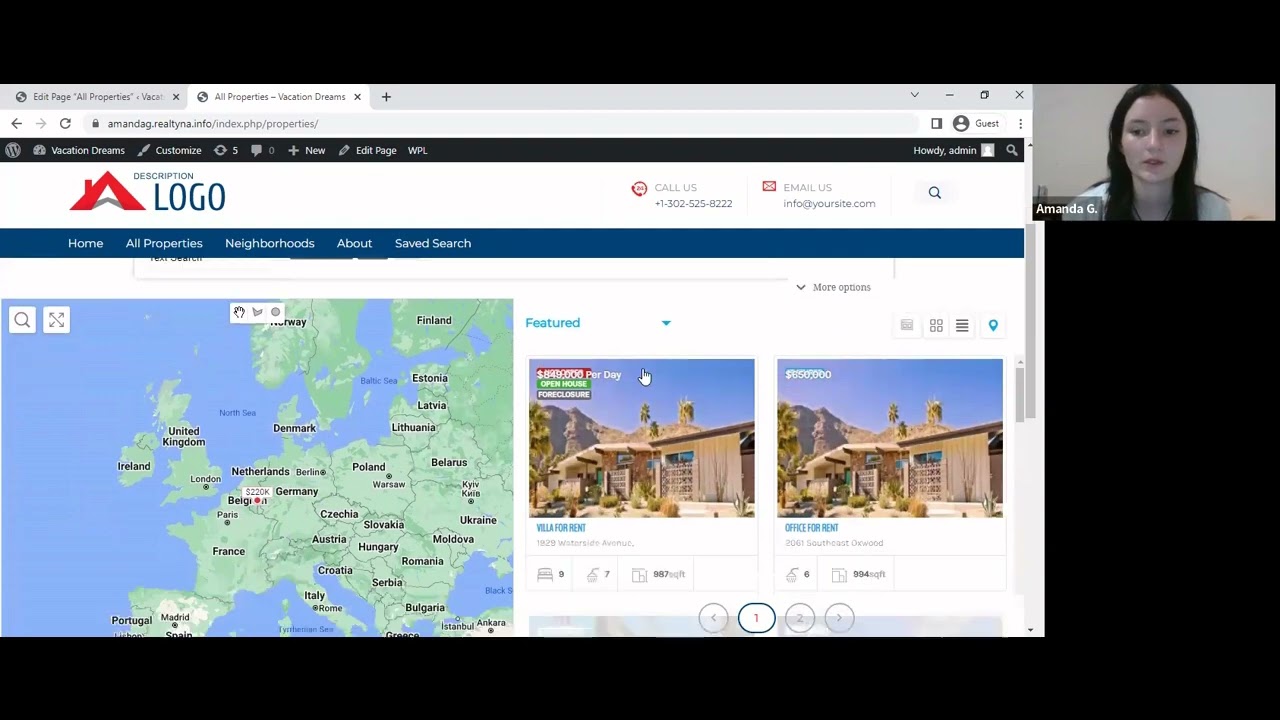Switch to map-box listing view icon
1280x720 pixels.
click(x=907, y=325)
